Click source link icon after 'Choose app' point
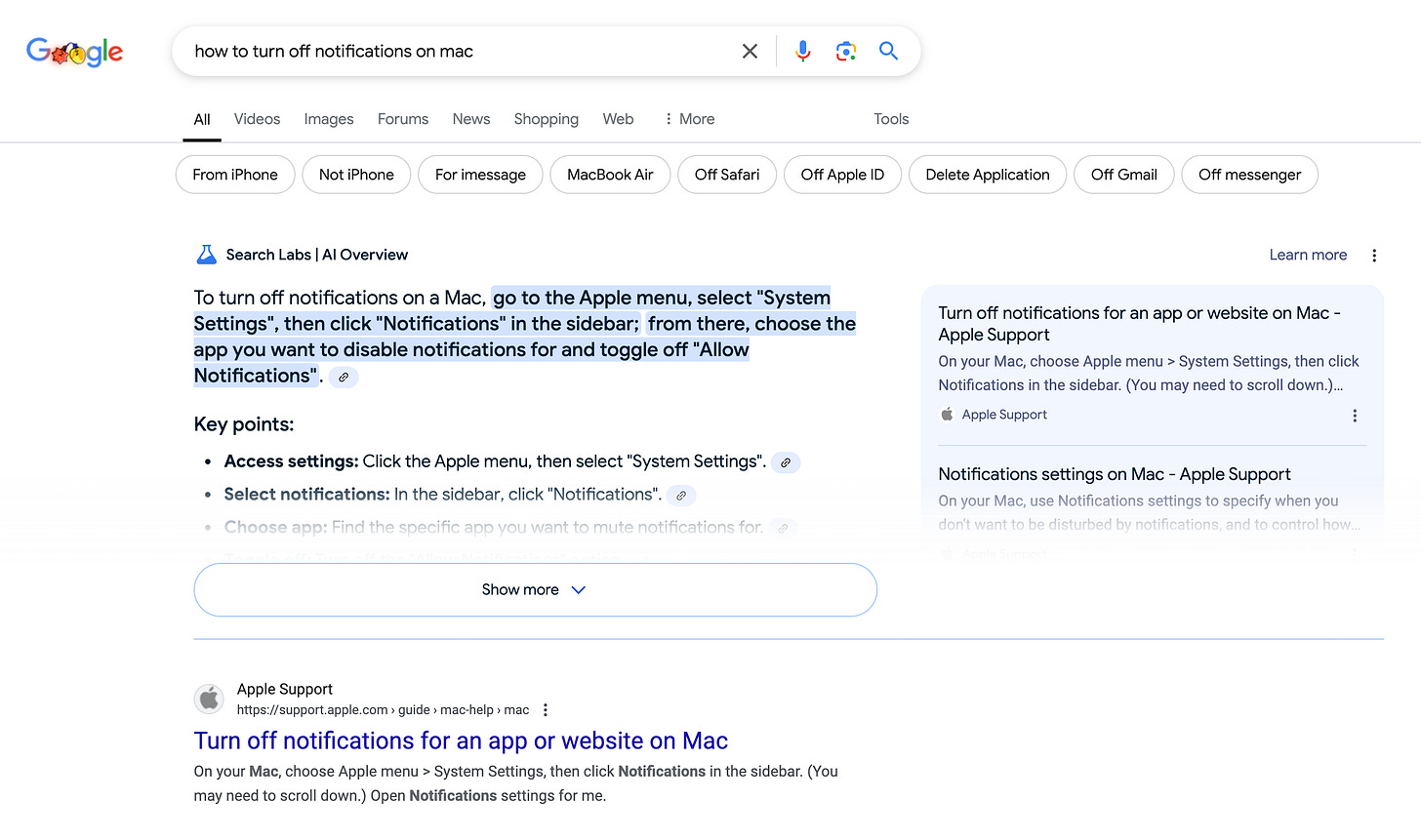The image size is (1421, 840). pos(783,528)
